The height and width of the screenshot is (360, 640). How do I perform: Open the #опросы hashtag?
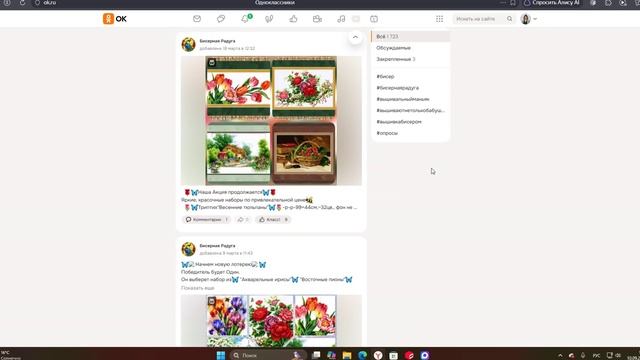pyautogui.click(x=387, y=133)
